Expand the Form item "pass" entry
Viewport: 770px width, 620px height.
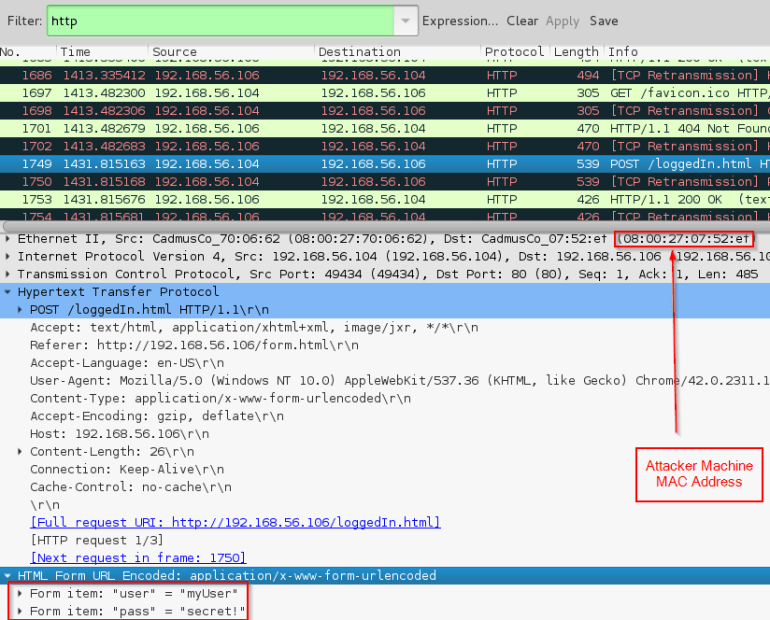[20, 611]
